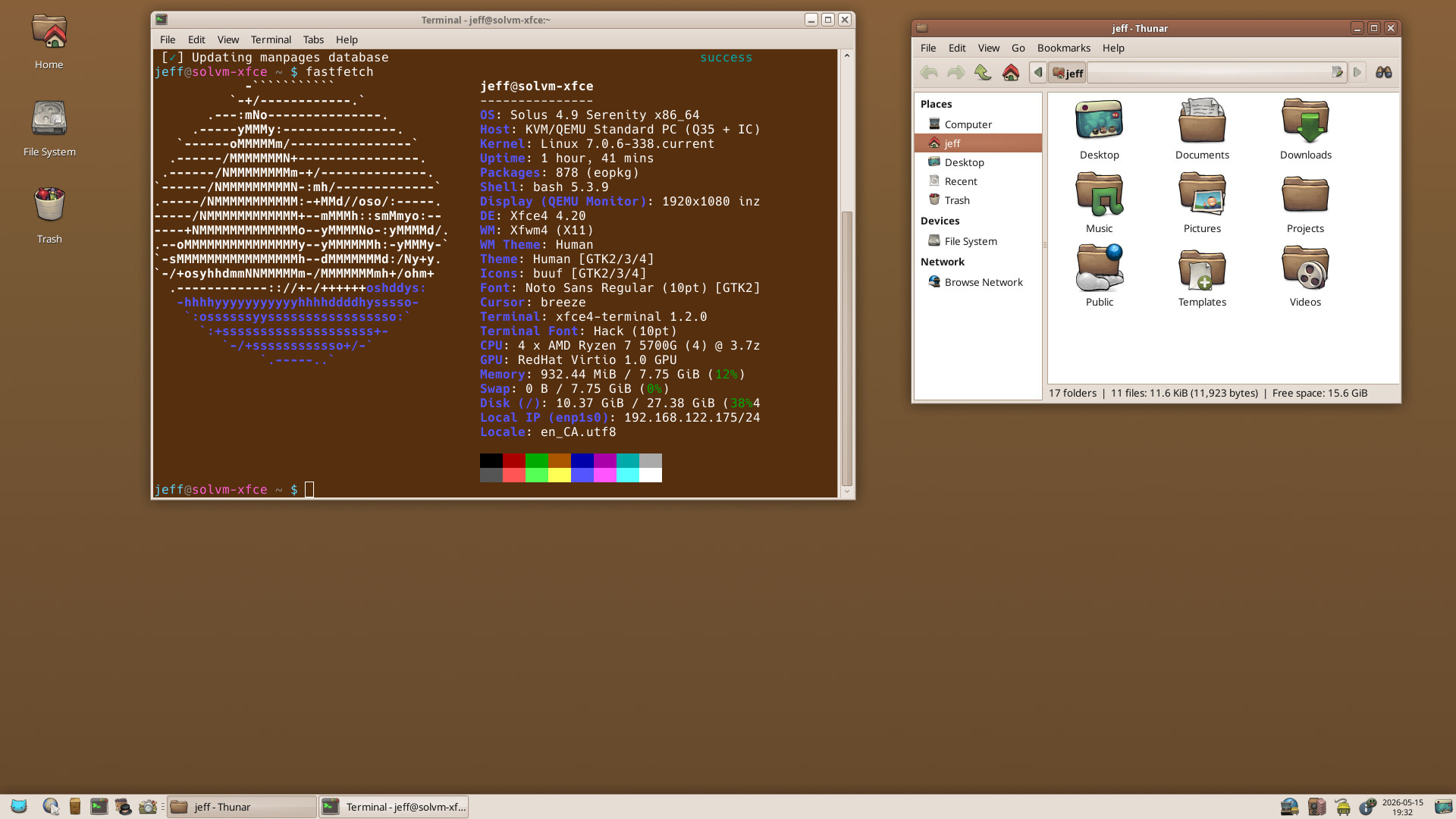Open the Tabs menu in terminal

313,39
